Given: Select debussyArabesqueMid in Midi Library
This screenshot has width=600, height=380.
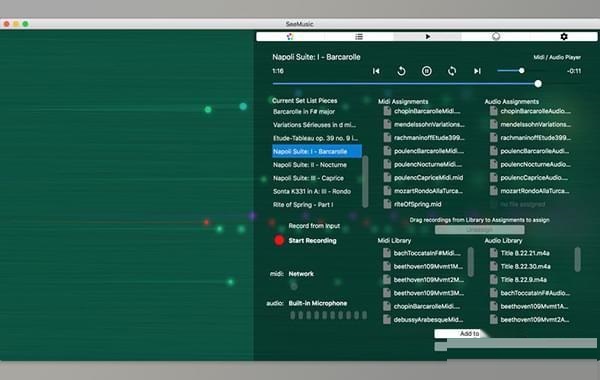Looking at the screenshot, I should [423, 320].
